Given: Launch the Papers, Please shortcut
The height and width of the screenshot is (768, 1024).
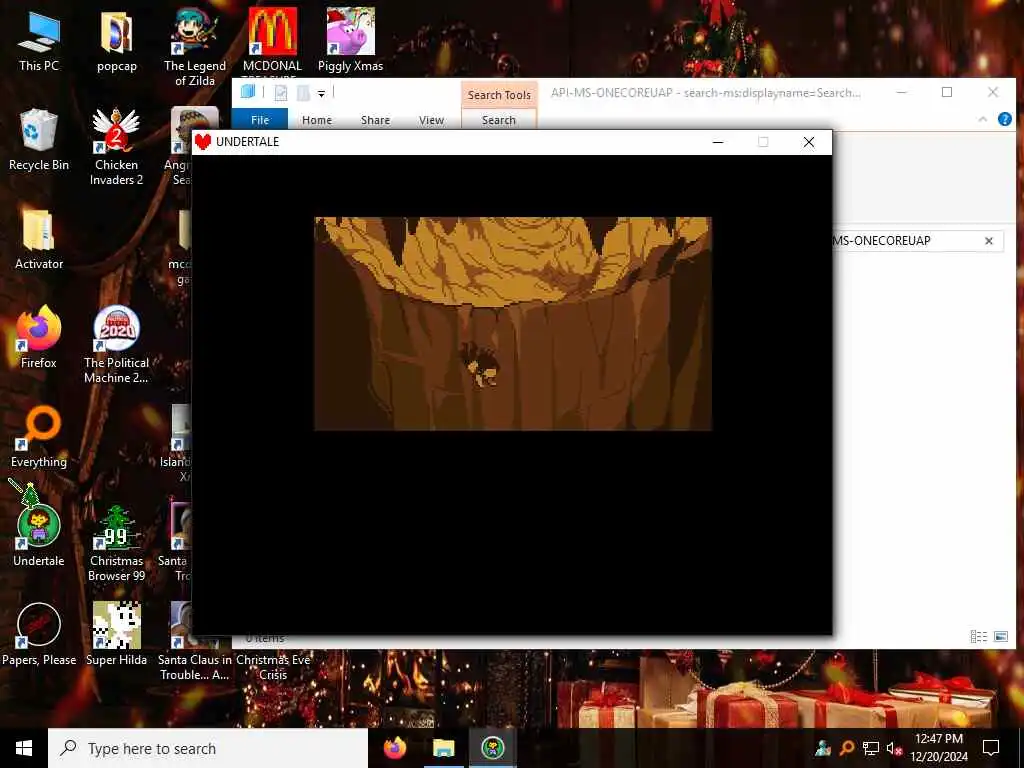Looking at the screenshot, I should (39, 635).
